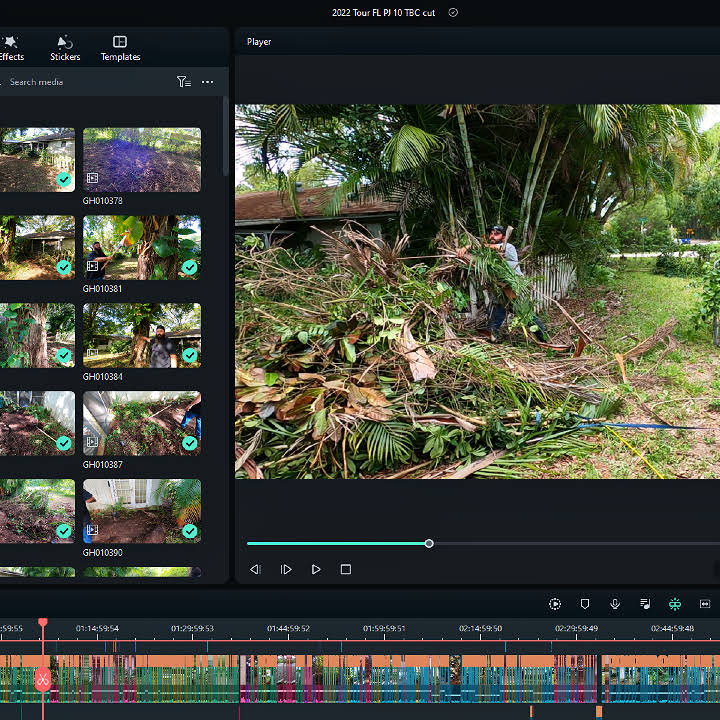
Task: Click the scissors split button on the playhead
Action: 43,680
